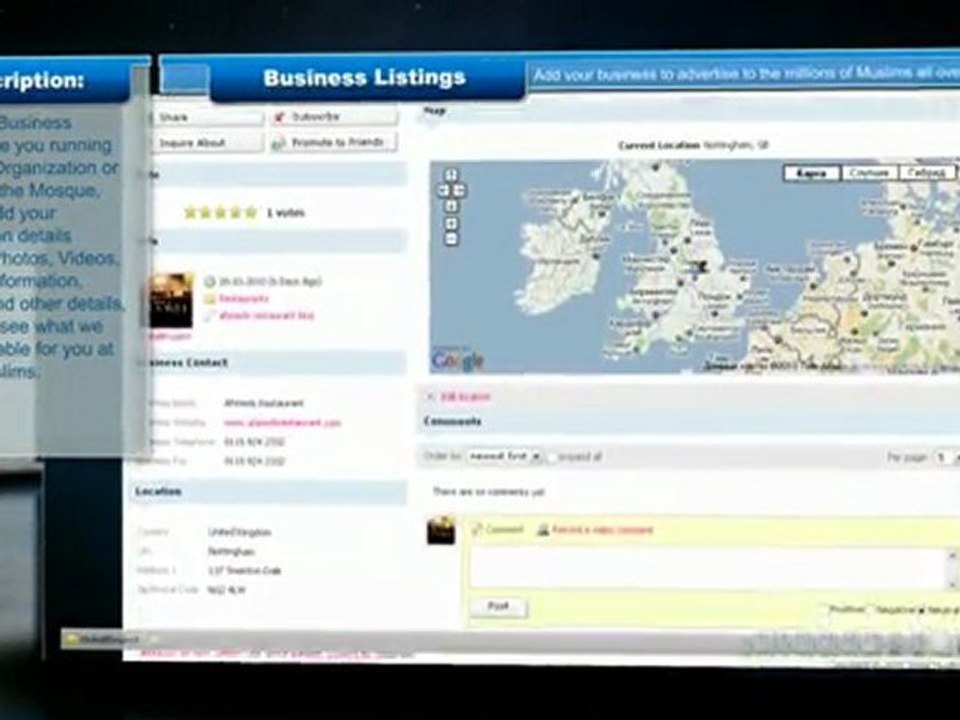Screen dimensions: 960x720
Task: Select the Positive radio button
Action: 824,609
